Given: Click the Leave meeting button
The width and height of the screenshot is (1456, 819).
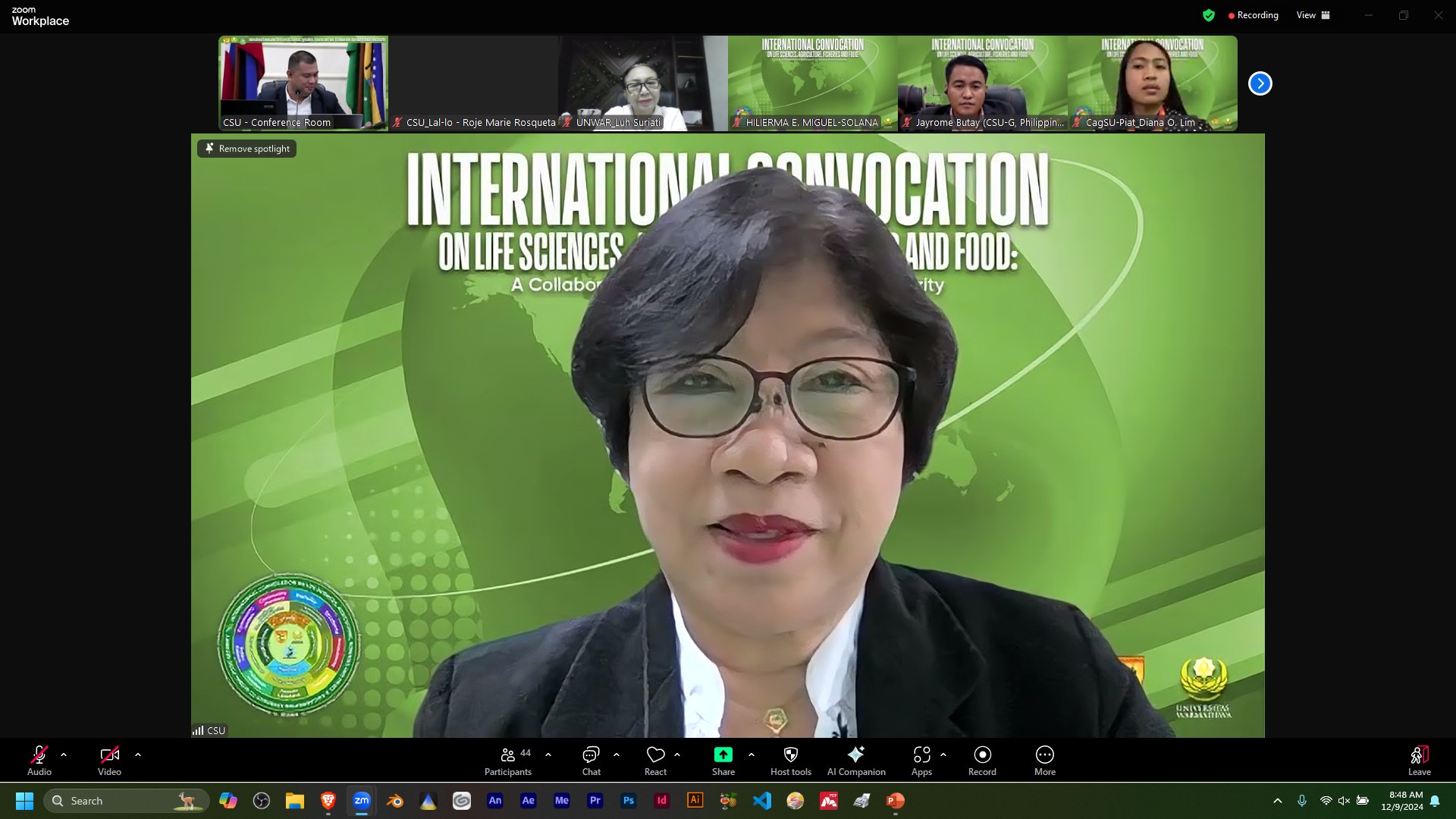Looking at the screenshot, I should pyautogui.click(x=1419, y=761).
